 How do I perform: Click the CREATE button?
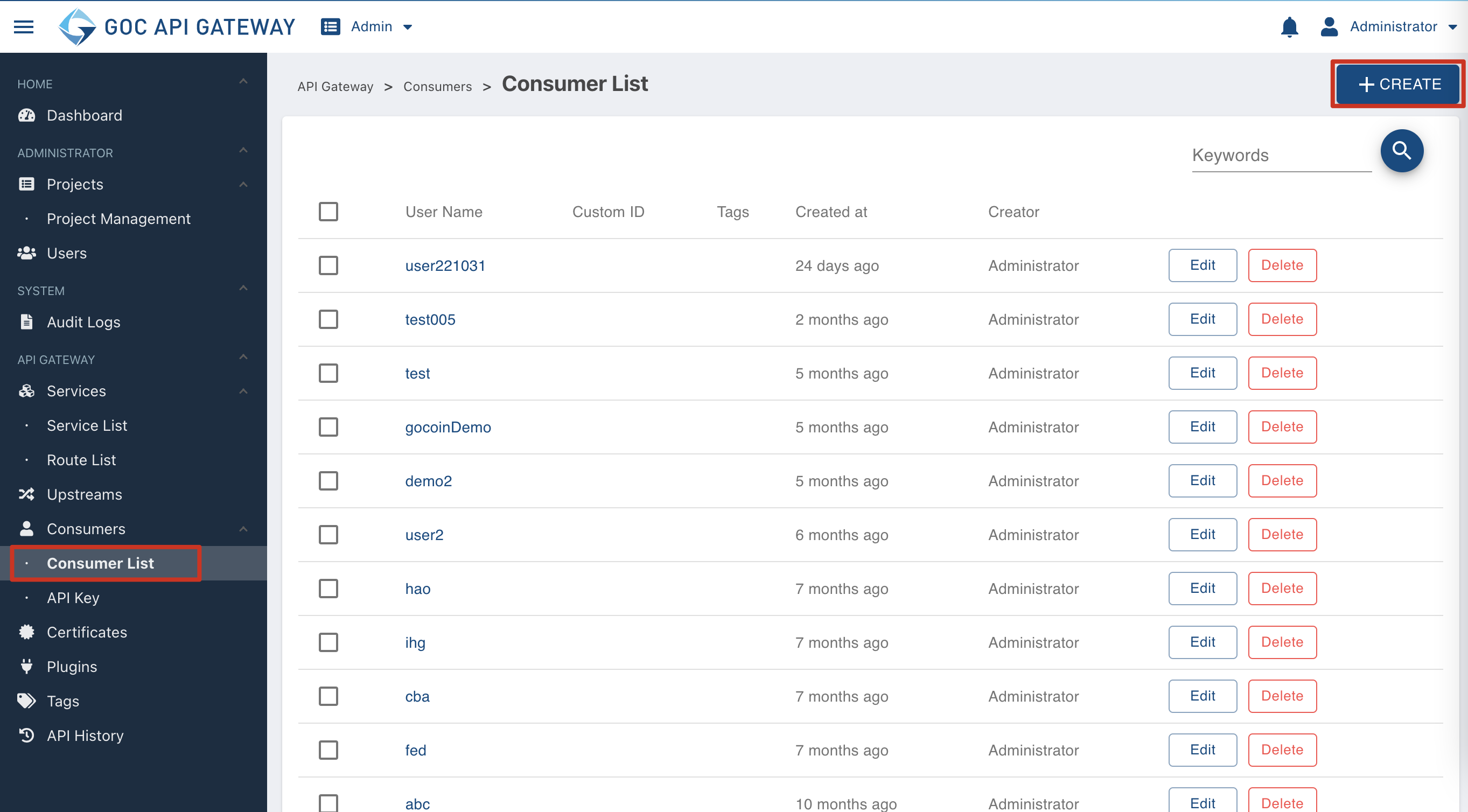pos(1398,85)
